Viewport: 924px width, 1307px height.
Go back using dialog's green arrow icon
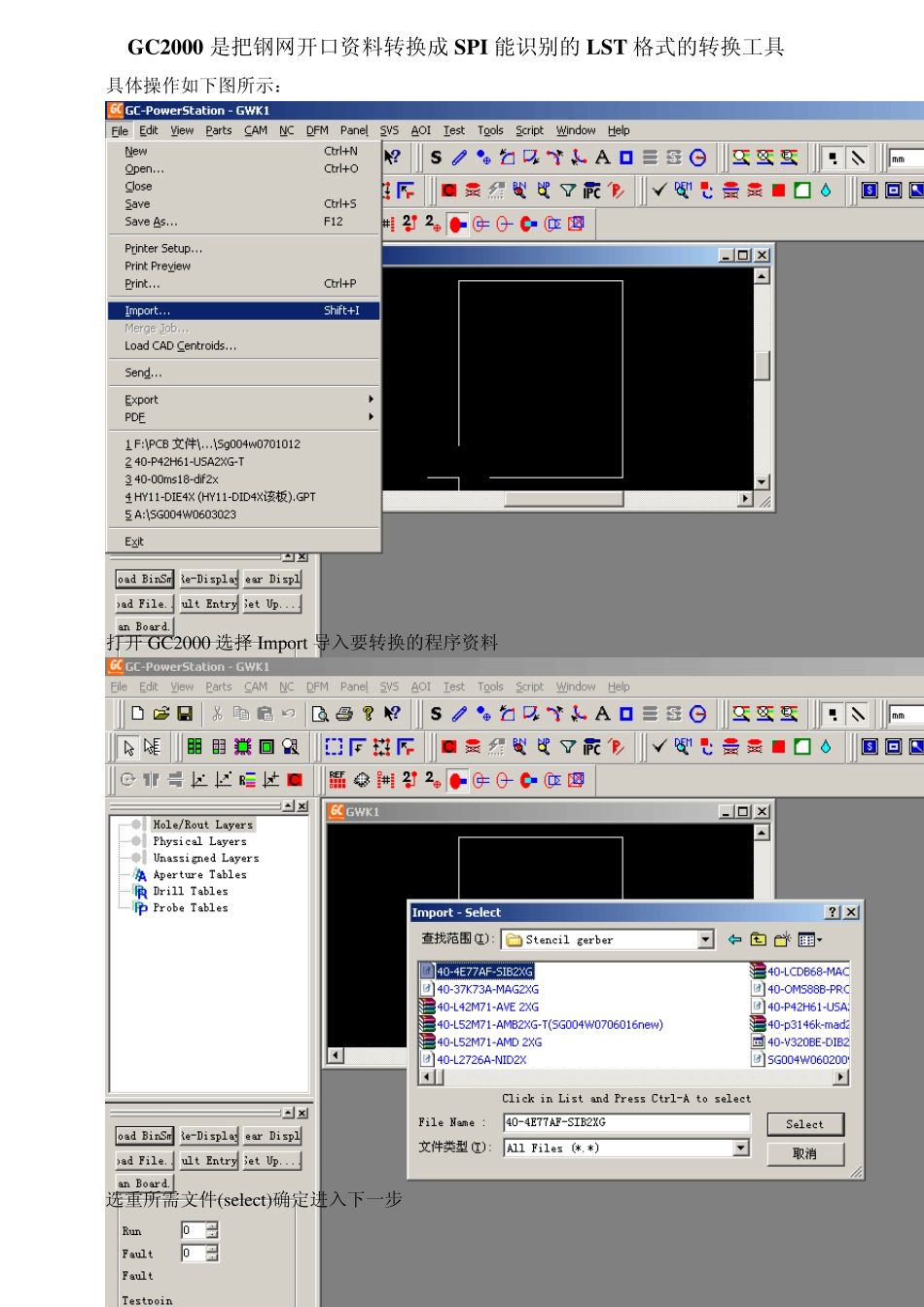click(734, 939)
